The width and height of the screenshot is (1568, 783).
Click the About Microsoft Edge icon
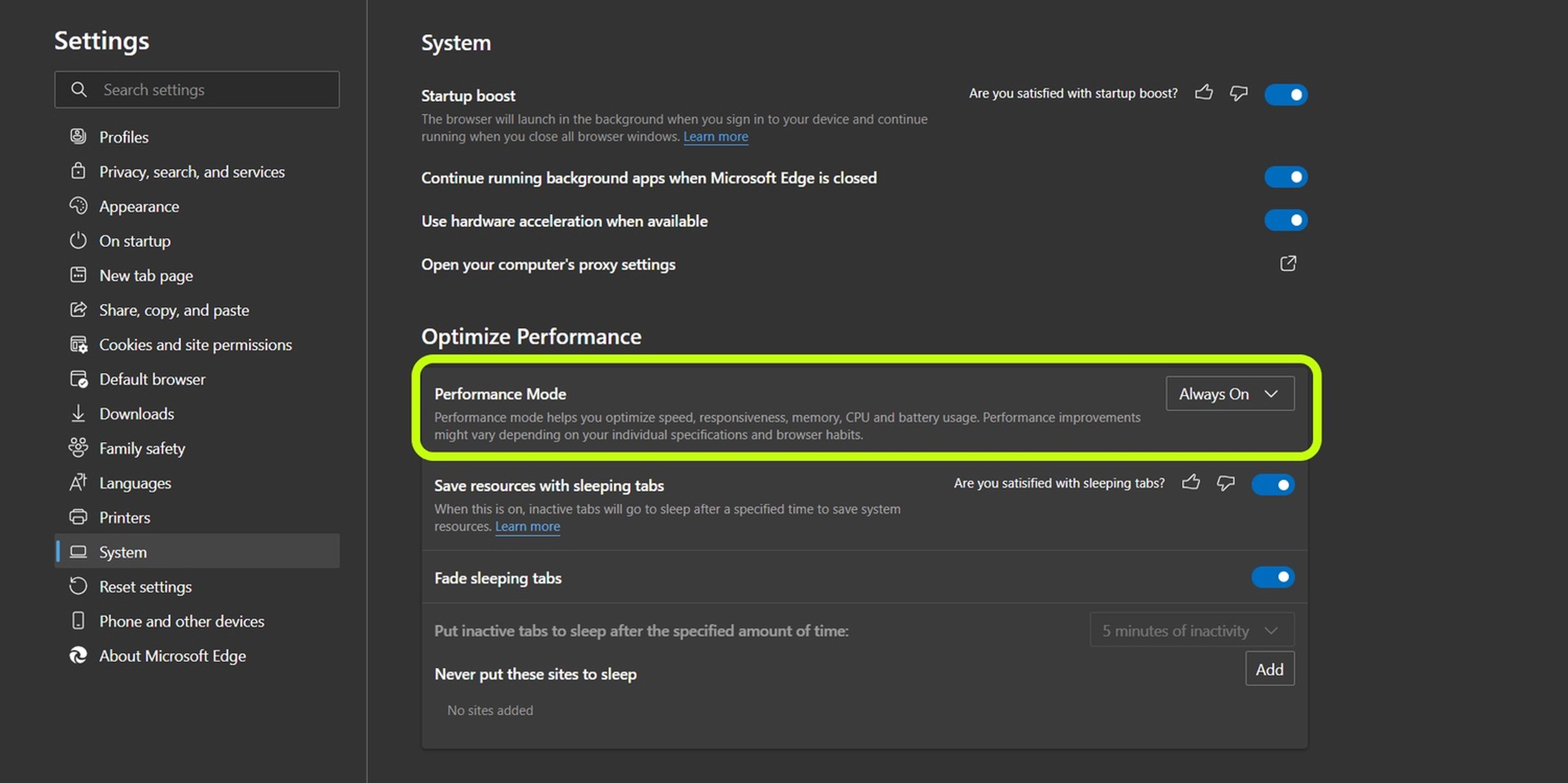pyautogui.click(x=79, y=655)
